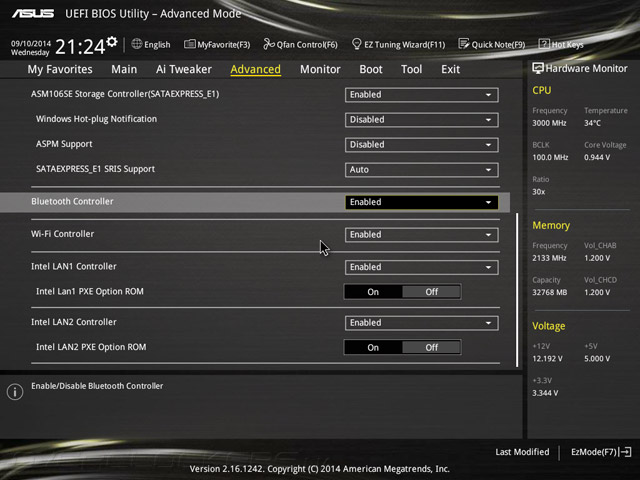Set Intel Lan1 PXE Option ROM to Off
The image size is (640, 480).
pos(431,292)
